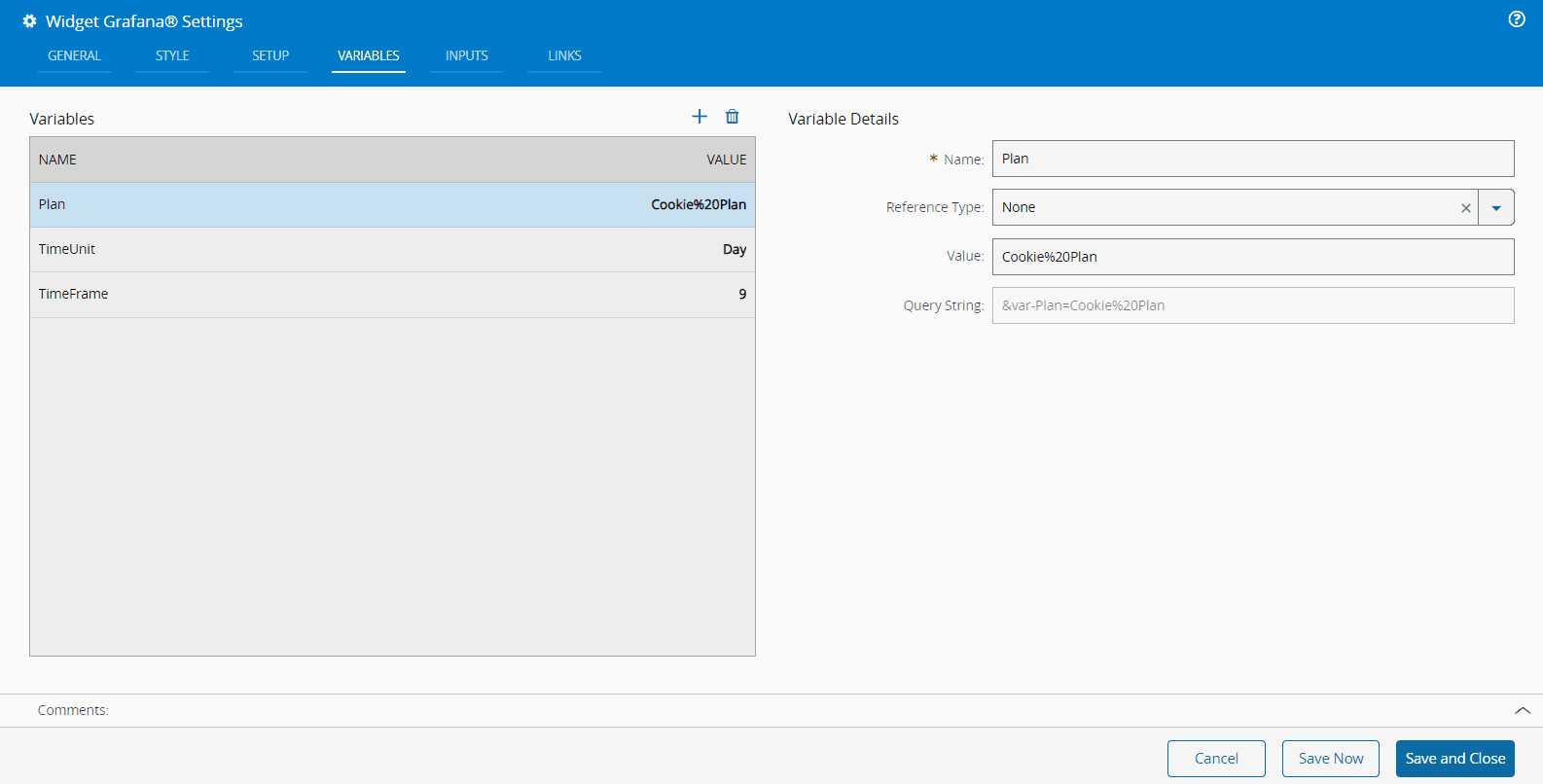
Task: Go to the Setup tab
Action: click(x=270, y=56)
